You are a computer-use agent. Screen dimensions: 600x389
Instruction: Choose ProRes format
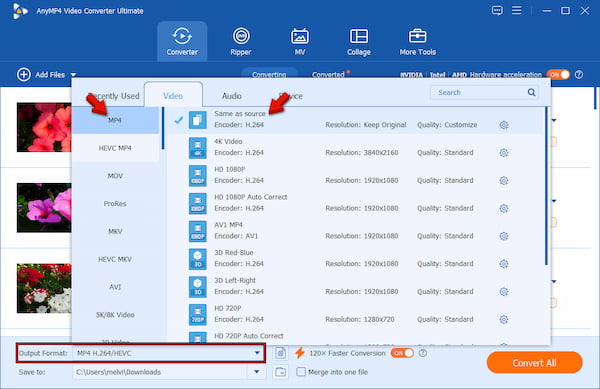115,203
